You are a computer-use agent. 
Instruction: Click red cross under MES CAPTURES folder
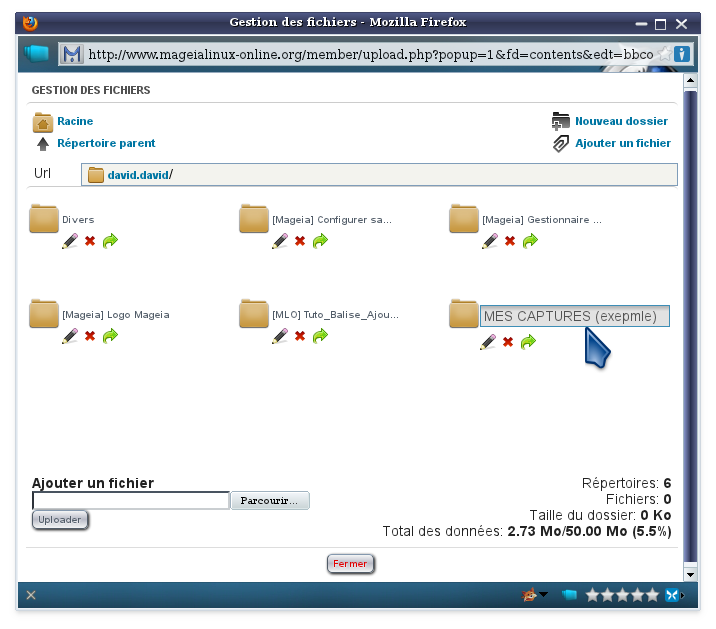click(x=508, y=342)
